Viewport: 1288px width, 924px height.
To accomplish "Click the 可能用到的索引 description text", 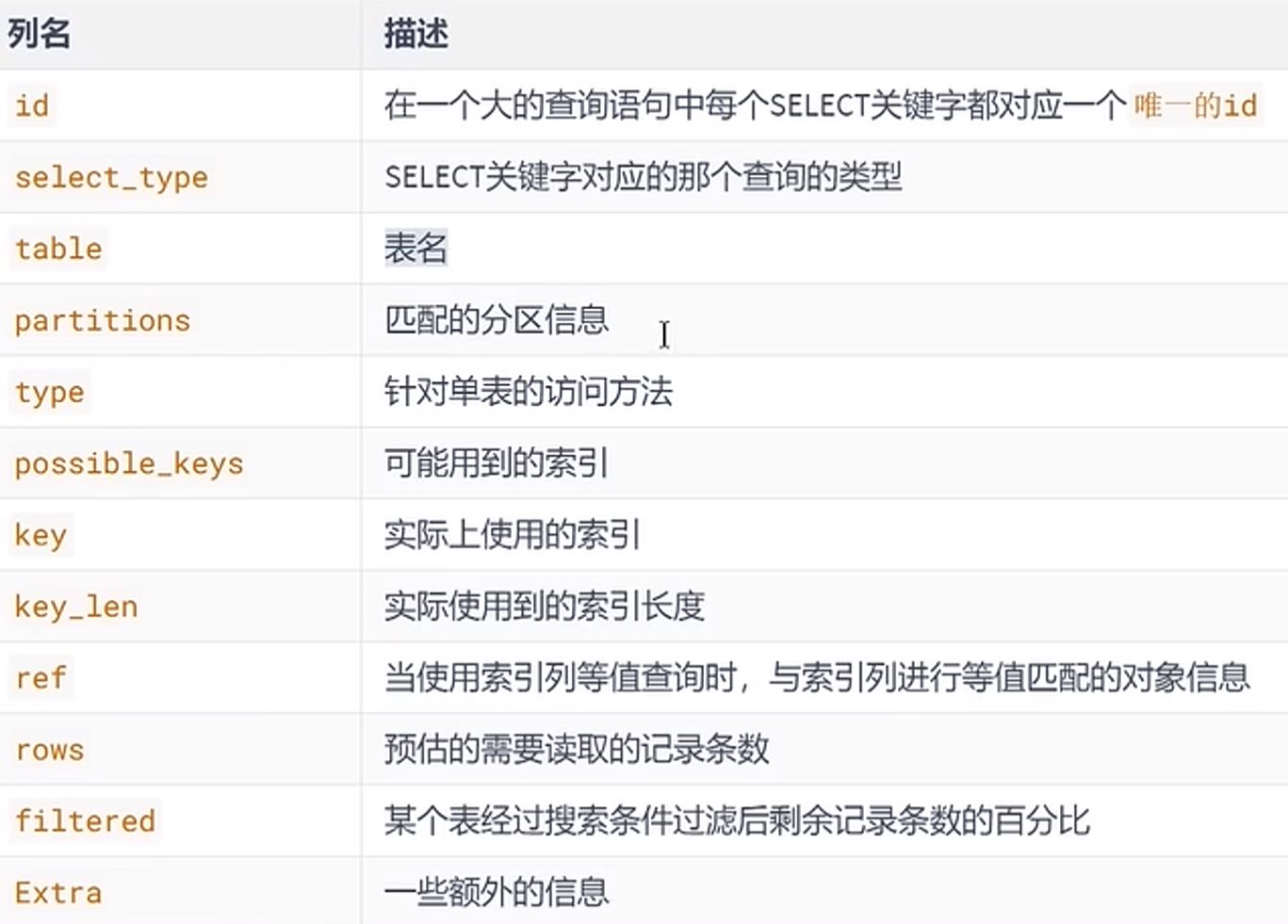I will [x=497, y=463].
